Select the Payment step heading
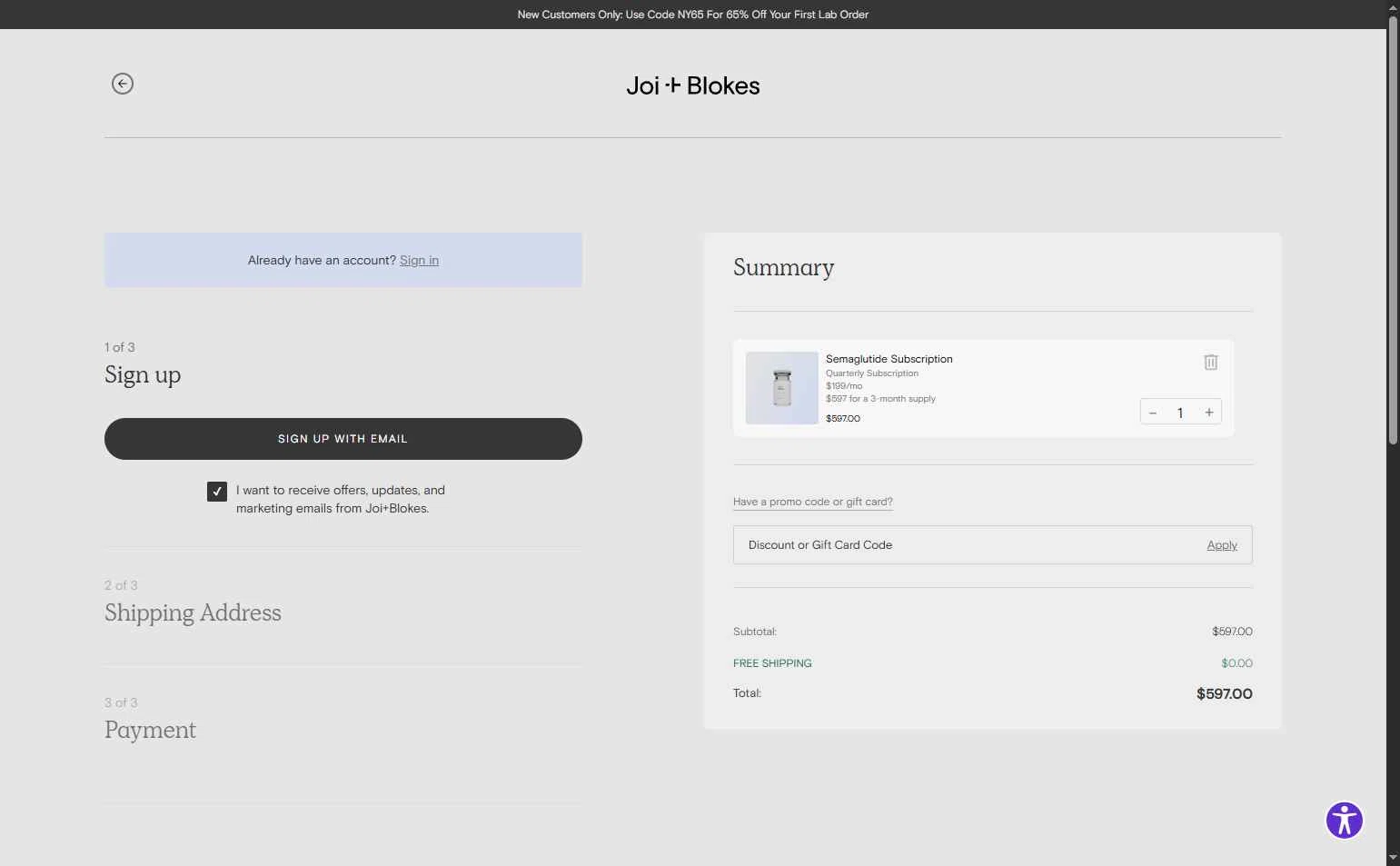 click(x=150, y=730)
